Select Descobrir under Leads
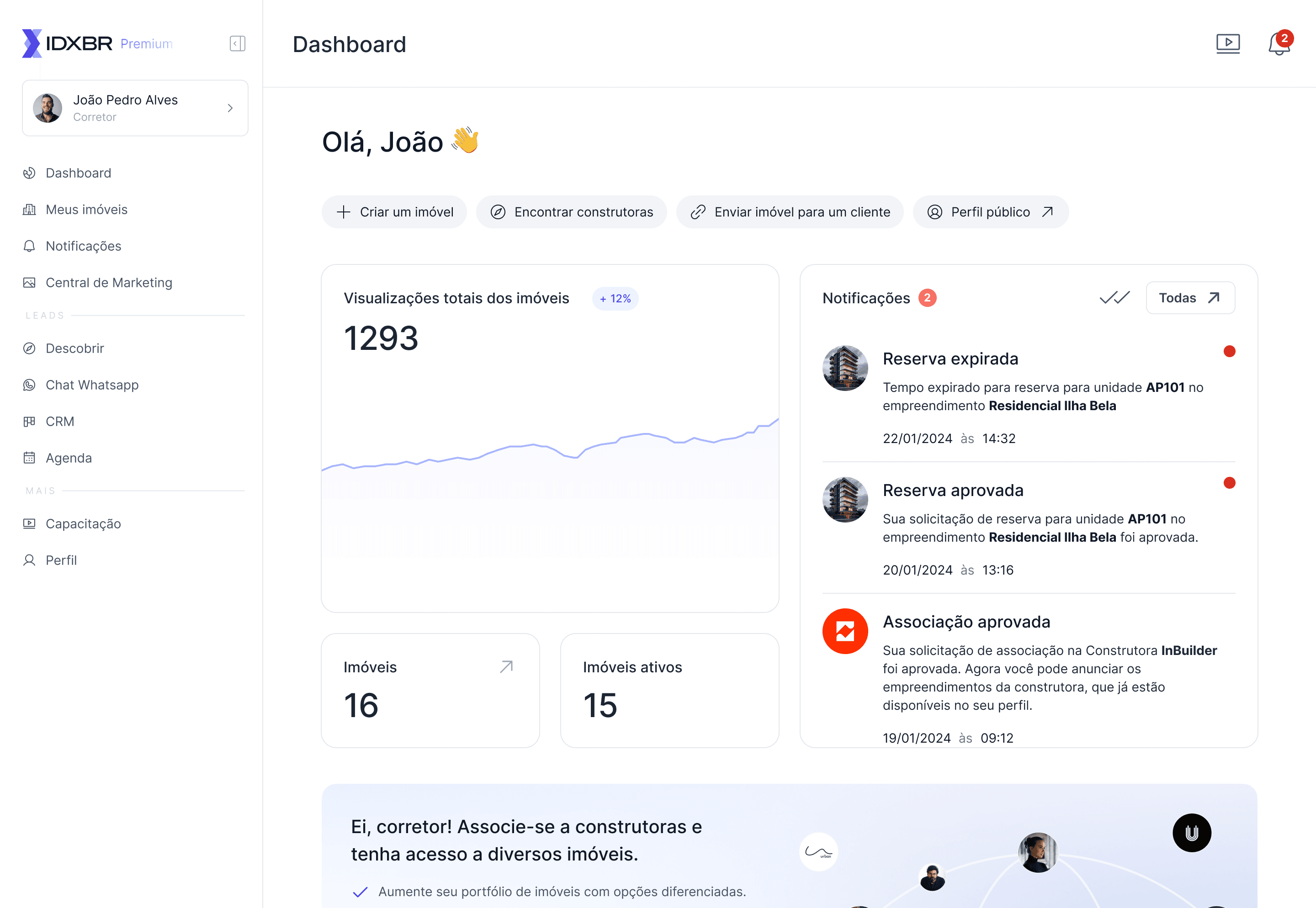The width and height of the screenshot is (1316, 908). 30,348
